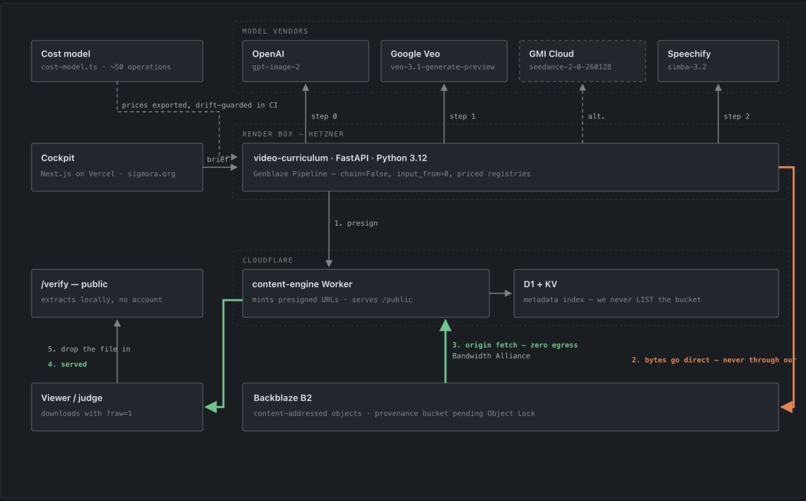Click the 'MODEL VENDORS' group label
Viewport: 806px width, 501px height.
[275, 31]
